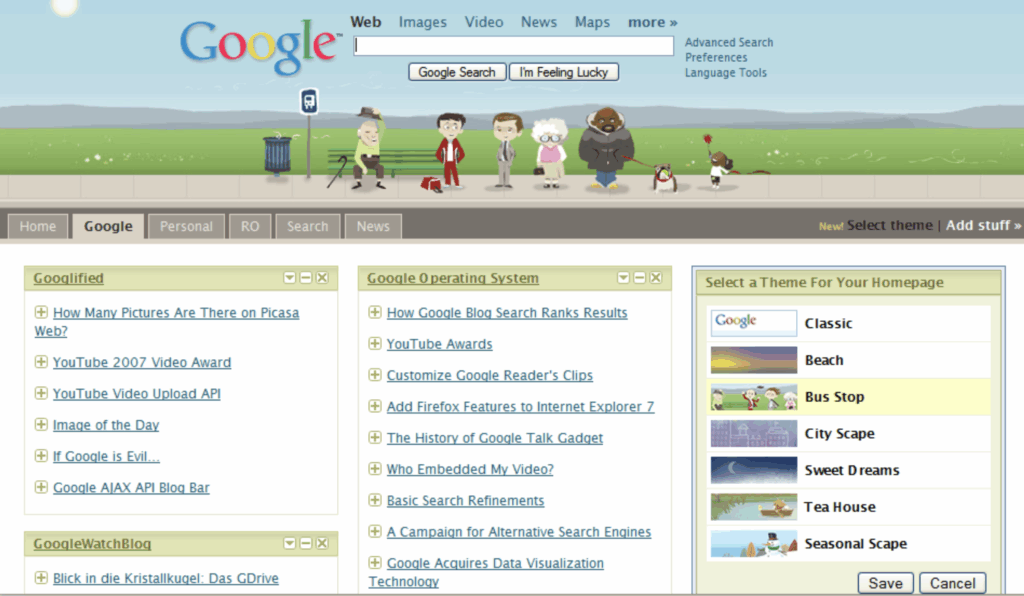Close the Google Operating System widget
The height and width of the screenshot is (596, 1024).
pos(657,278)
